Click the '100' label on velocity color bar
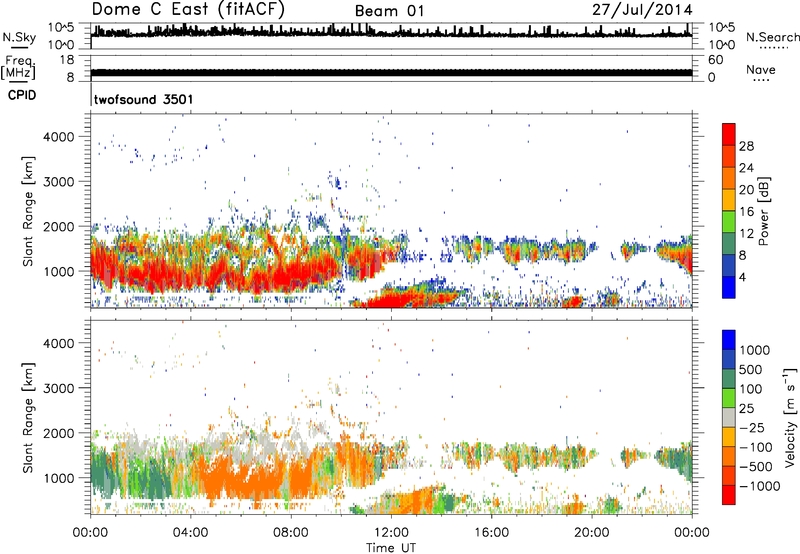800x554 pixels. [x=751, y=389]
